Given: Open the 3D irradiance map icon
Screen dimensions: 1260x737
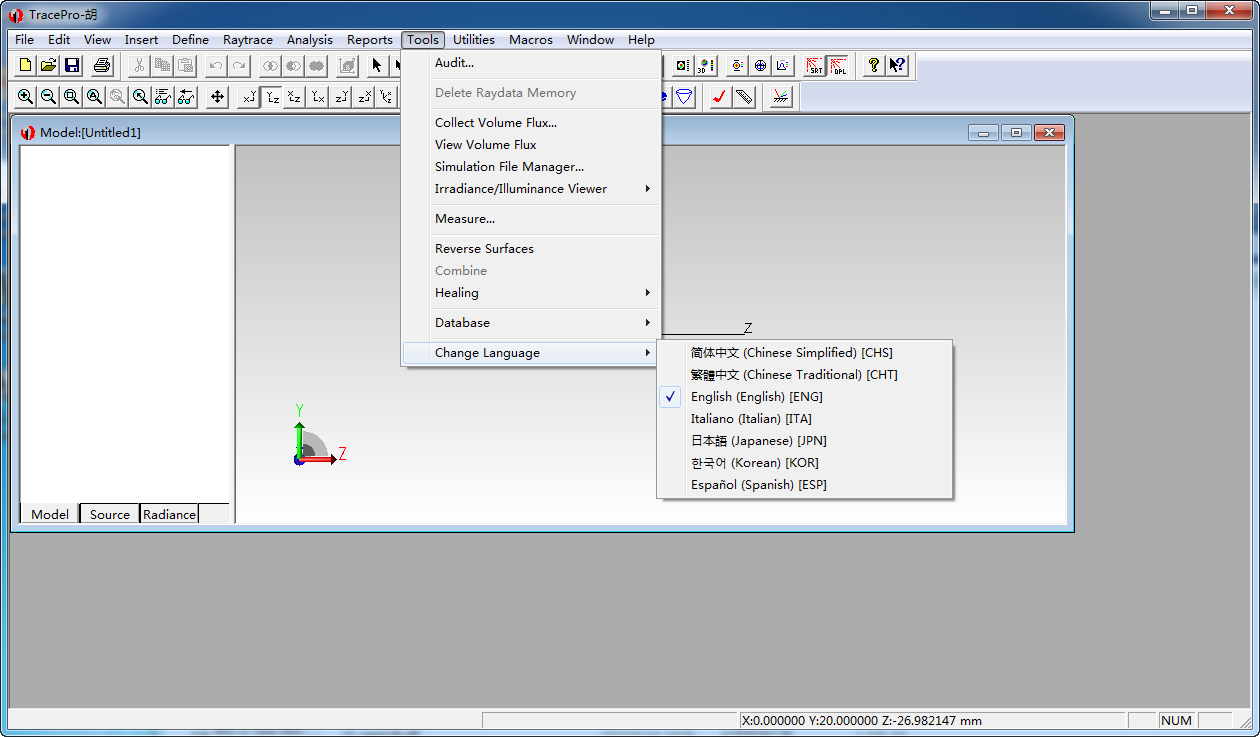Looking at the screenshot, I should [706, 65].
